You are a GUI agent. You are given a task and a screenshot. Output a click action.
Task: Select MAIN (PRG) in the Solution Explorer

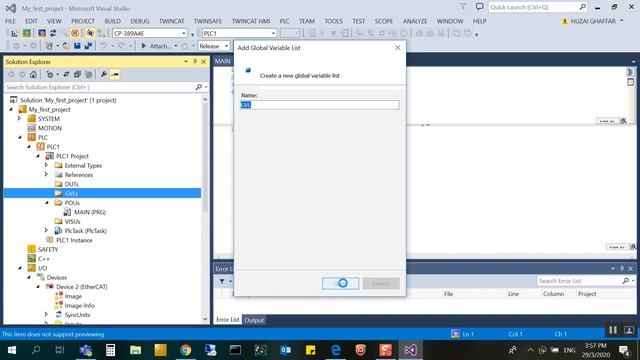click(x=90, y=212)
